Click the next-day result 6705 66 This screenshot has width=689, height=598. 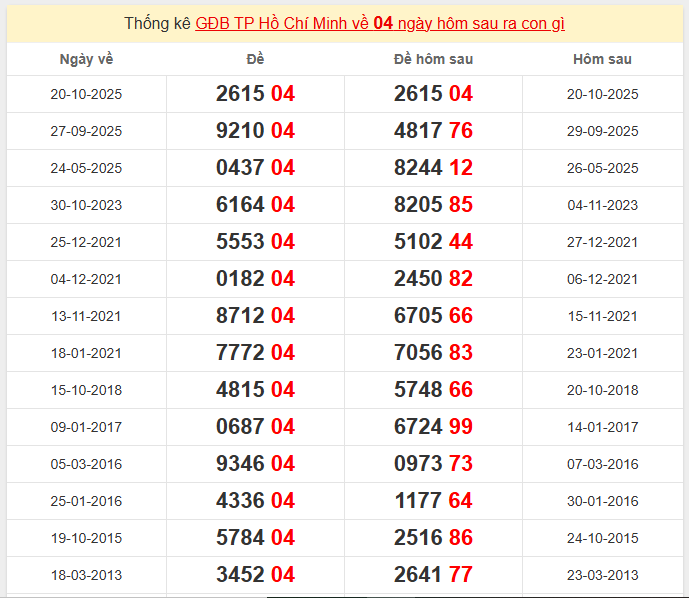point(433,316)
